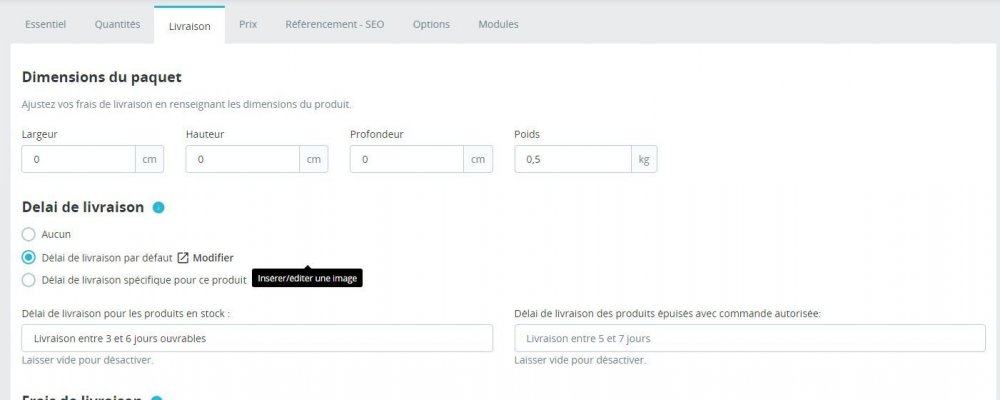Edit the out-of-stock delivery delay field
The height and width of the screenshot is (400, 1000).
750,338
